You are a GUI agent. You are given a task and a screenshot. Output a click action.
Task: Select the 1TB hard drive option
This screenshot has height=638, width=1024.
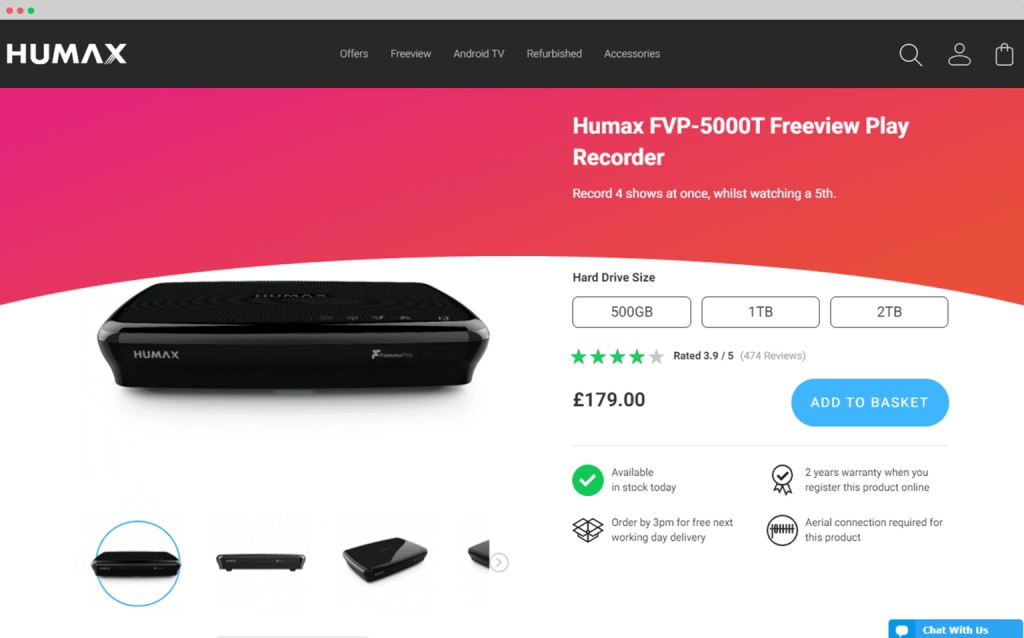click(x=760, y=312)
